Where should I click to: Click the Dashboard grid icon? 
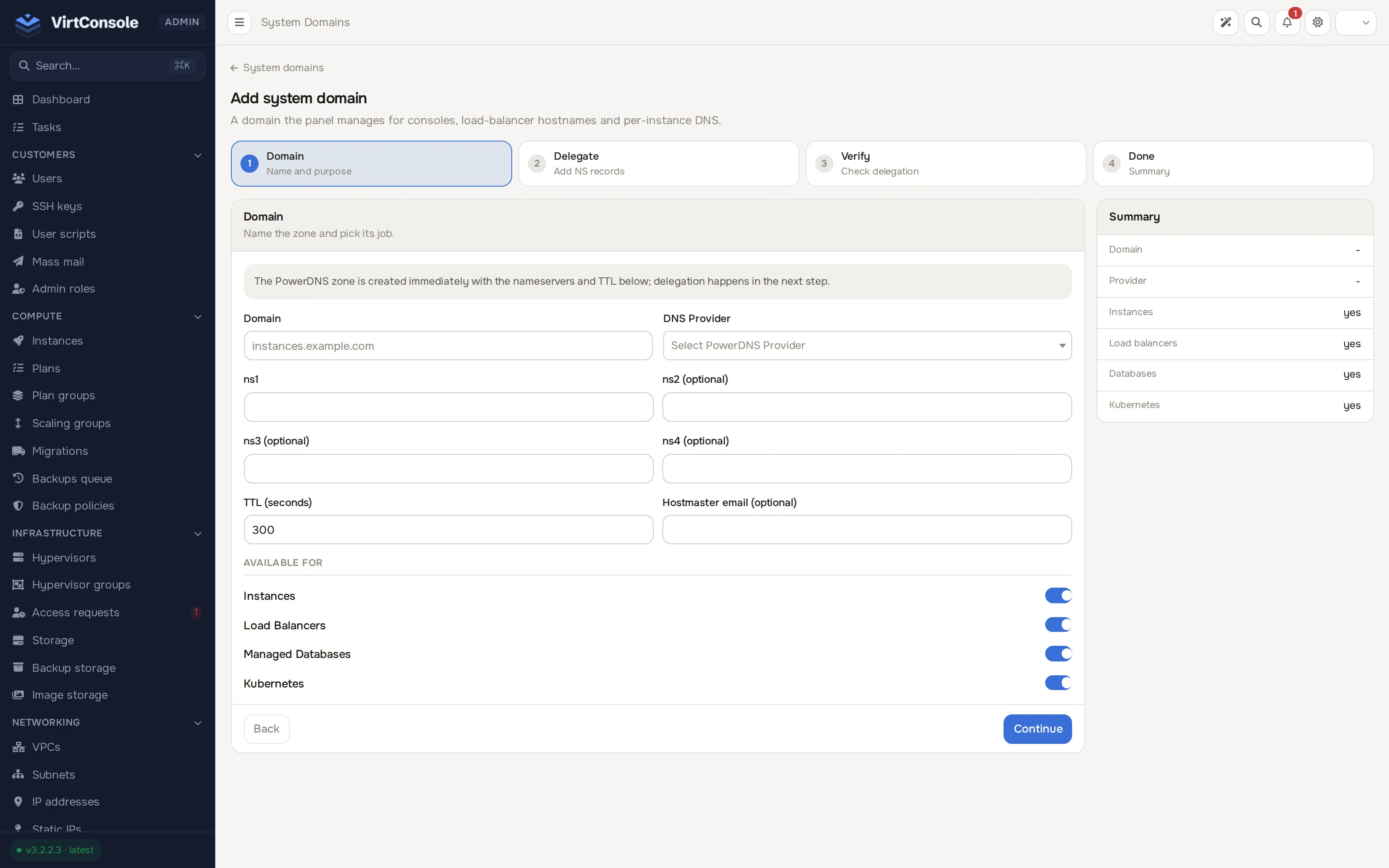[x=18, y=99]
